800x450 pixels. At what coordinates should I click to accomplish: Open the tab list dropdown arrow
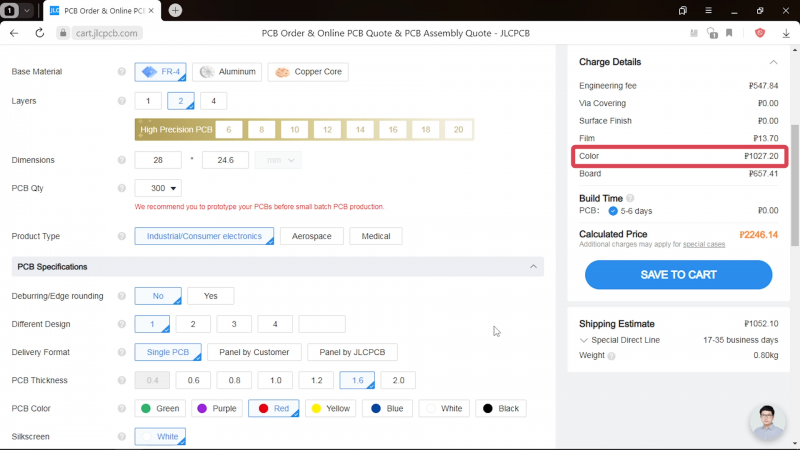click(27, 10)
